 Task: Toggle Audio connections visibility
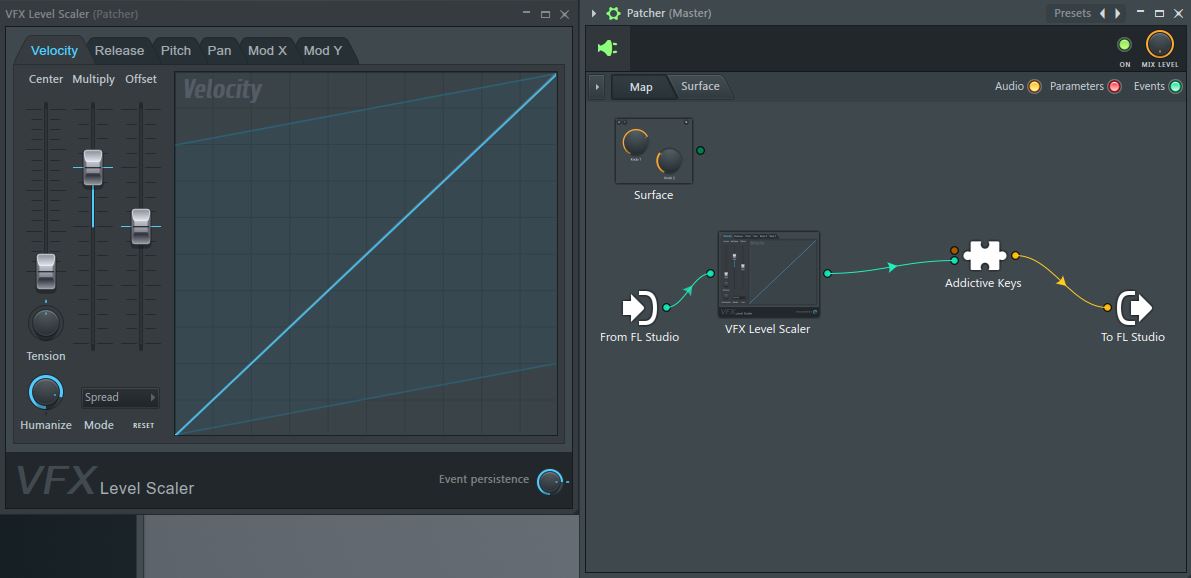pyautogui.click(x=1034, y=87)
